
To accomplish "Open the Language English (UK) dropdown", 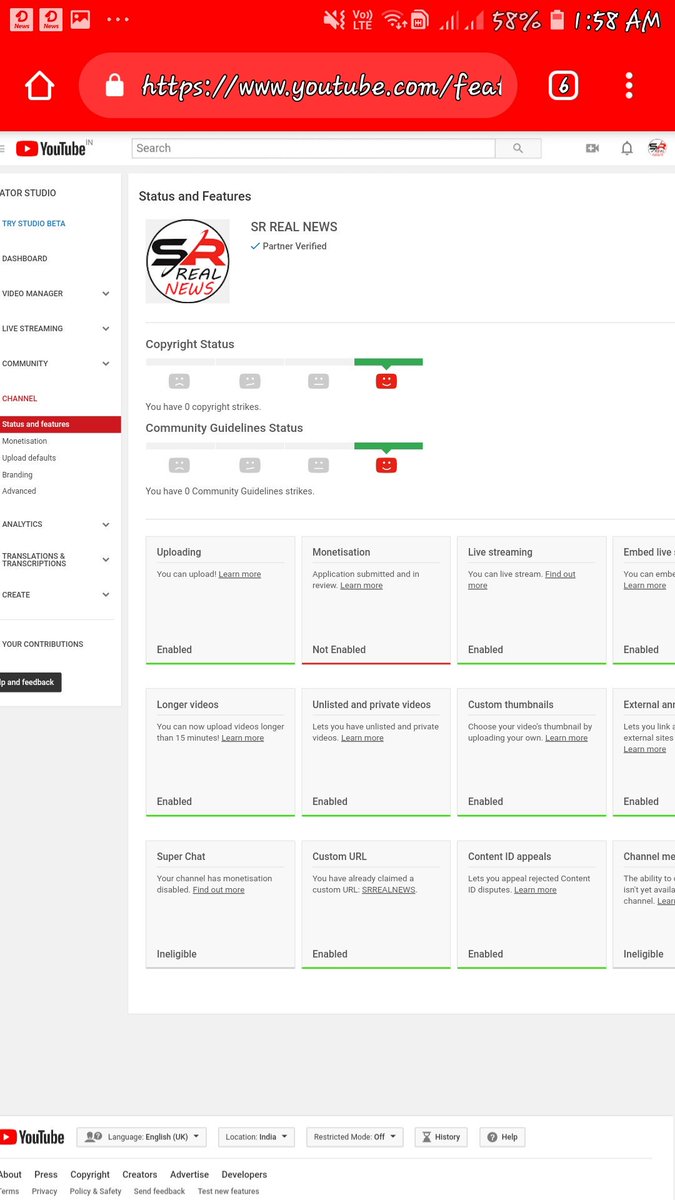I will tap(141, 1137).
